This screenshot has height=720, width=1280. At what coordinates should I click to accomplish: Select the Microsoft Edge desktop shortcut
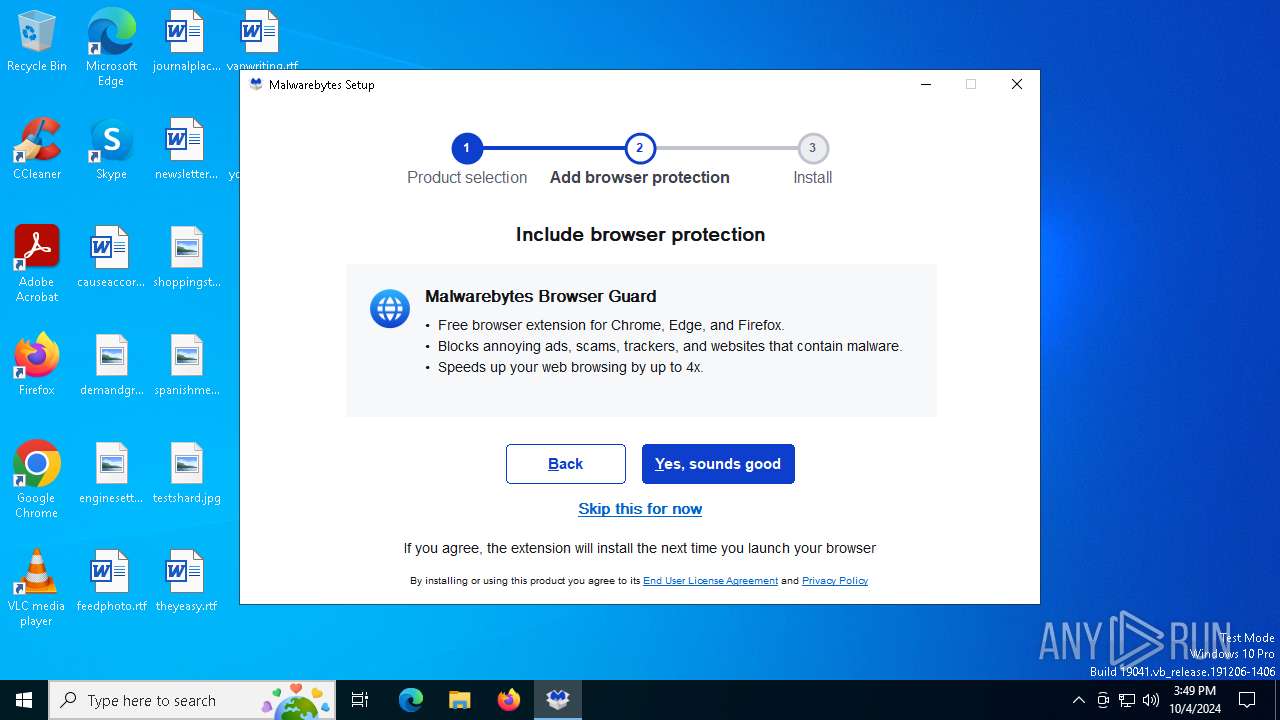pos(111,47)
